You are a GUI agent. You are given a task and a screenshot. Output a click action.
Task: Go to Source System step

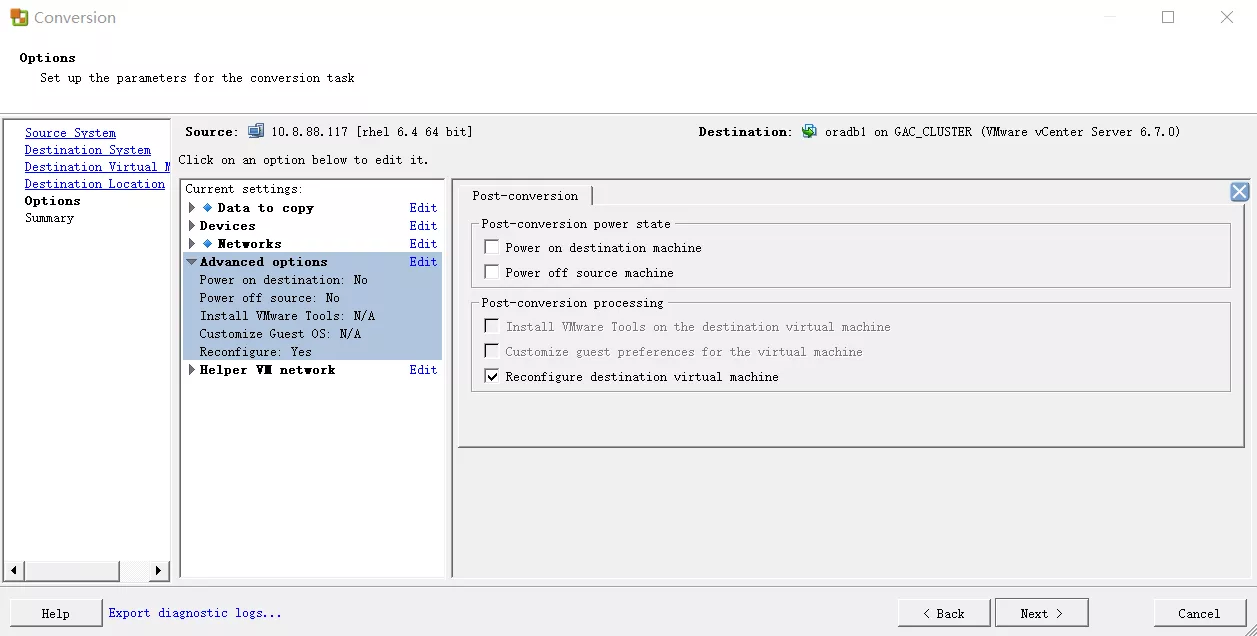70,133
